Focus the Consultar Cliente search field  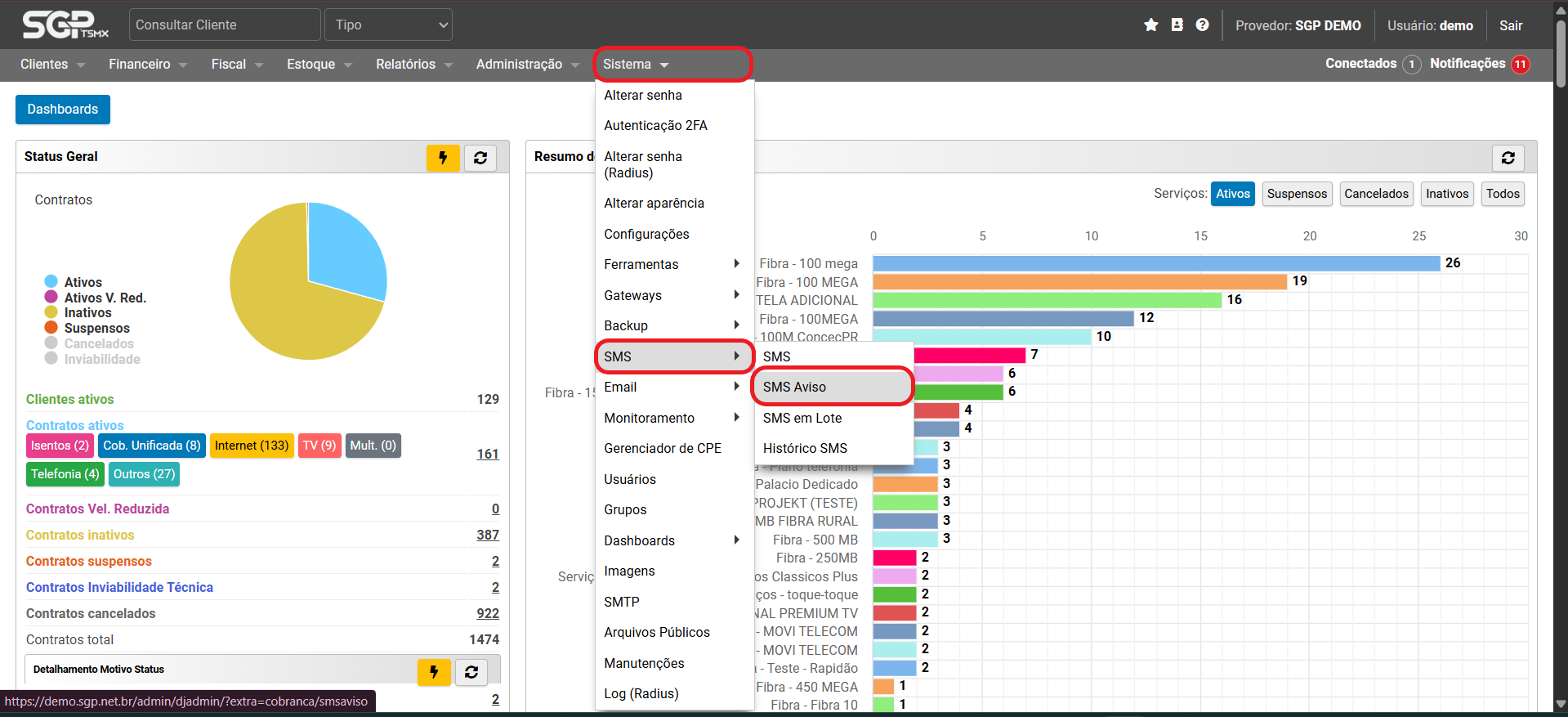click(225, 25)
